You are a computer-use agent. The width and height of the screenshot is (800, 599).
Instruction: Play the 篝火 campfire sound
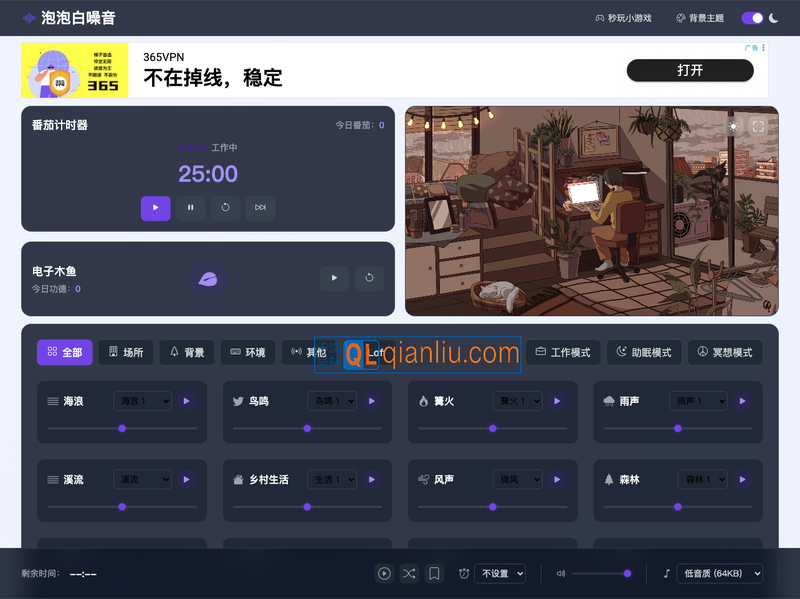coord(557,401)
